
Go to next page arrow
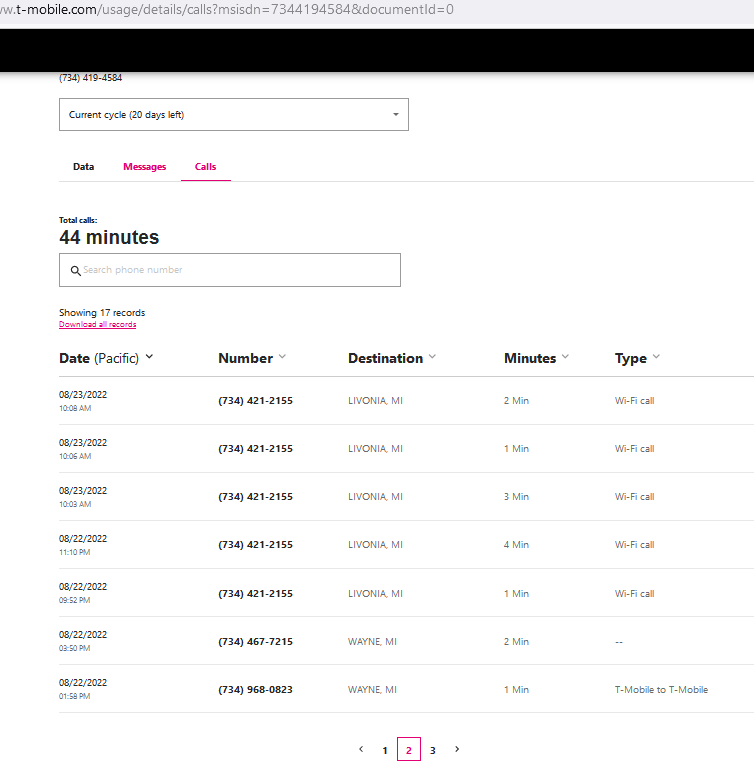(x=457, y=749)
